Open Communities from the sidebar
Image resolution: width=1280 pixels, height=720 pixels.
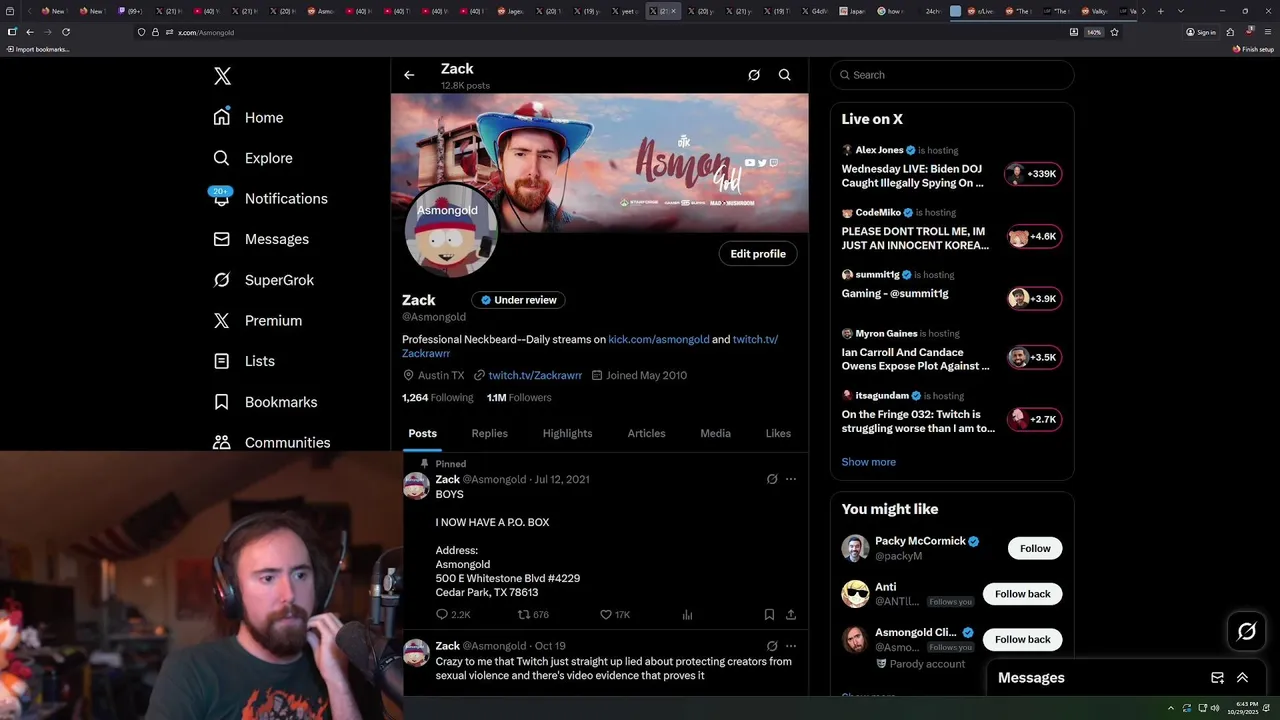[x=271, y=442]
